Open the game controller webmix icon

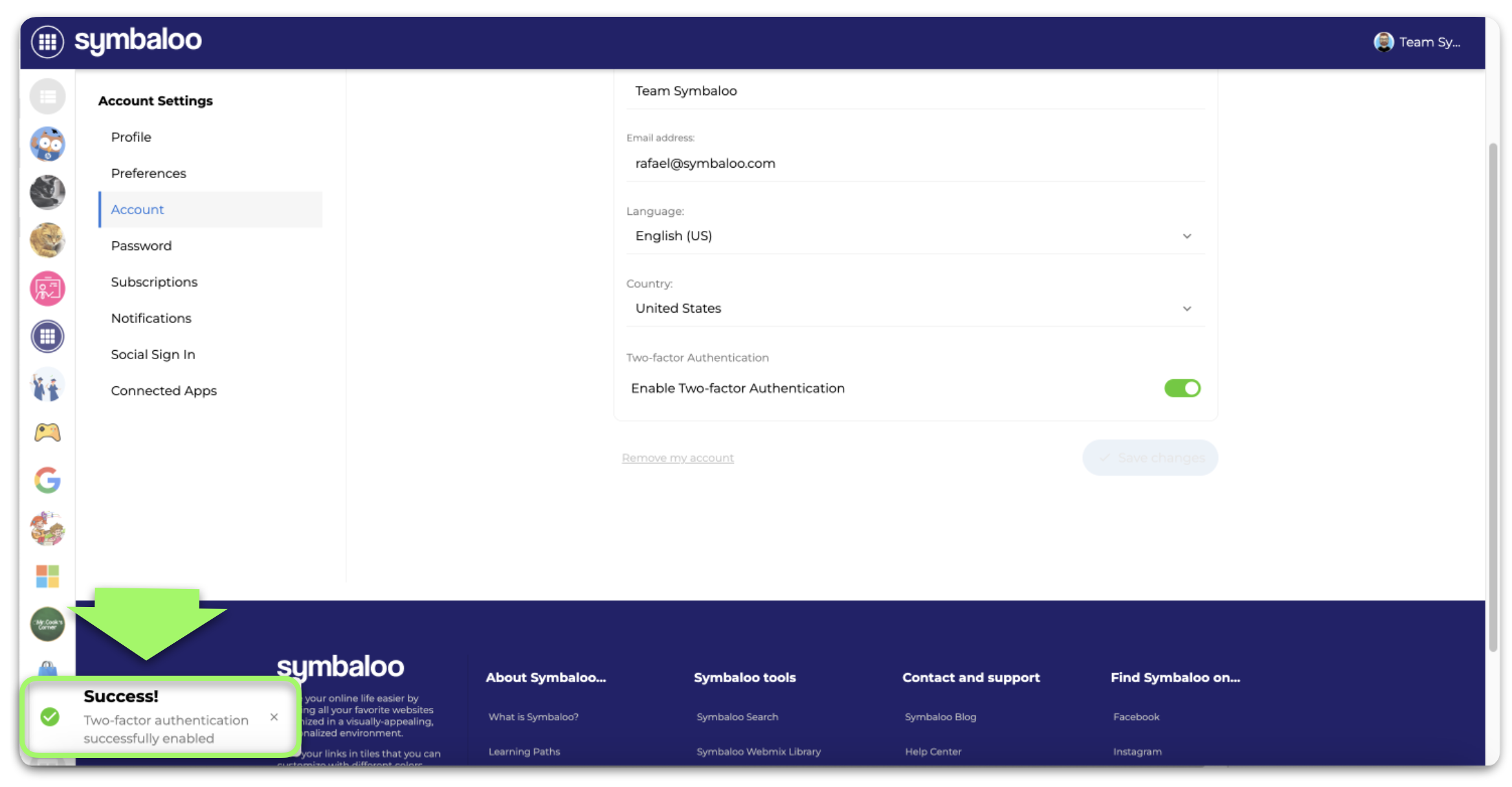coord(47,432)
